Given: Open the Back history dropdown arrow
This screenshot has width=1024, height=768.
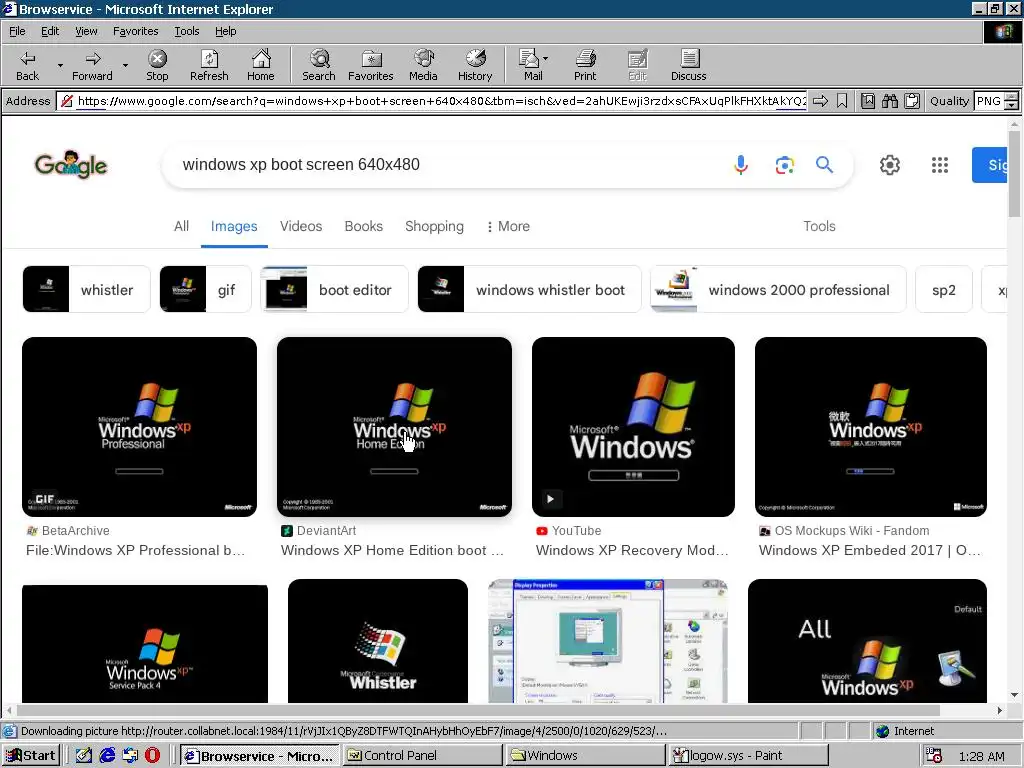Looking at the screenshot, I should tap(60, 65).
